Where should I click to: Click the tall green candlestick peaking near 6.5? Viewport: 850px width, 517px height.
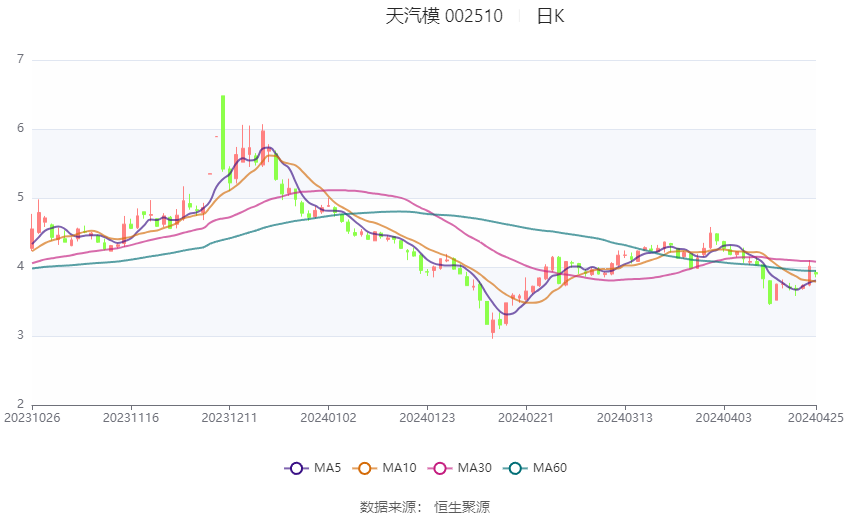coord(223,133)
